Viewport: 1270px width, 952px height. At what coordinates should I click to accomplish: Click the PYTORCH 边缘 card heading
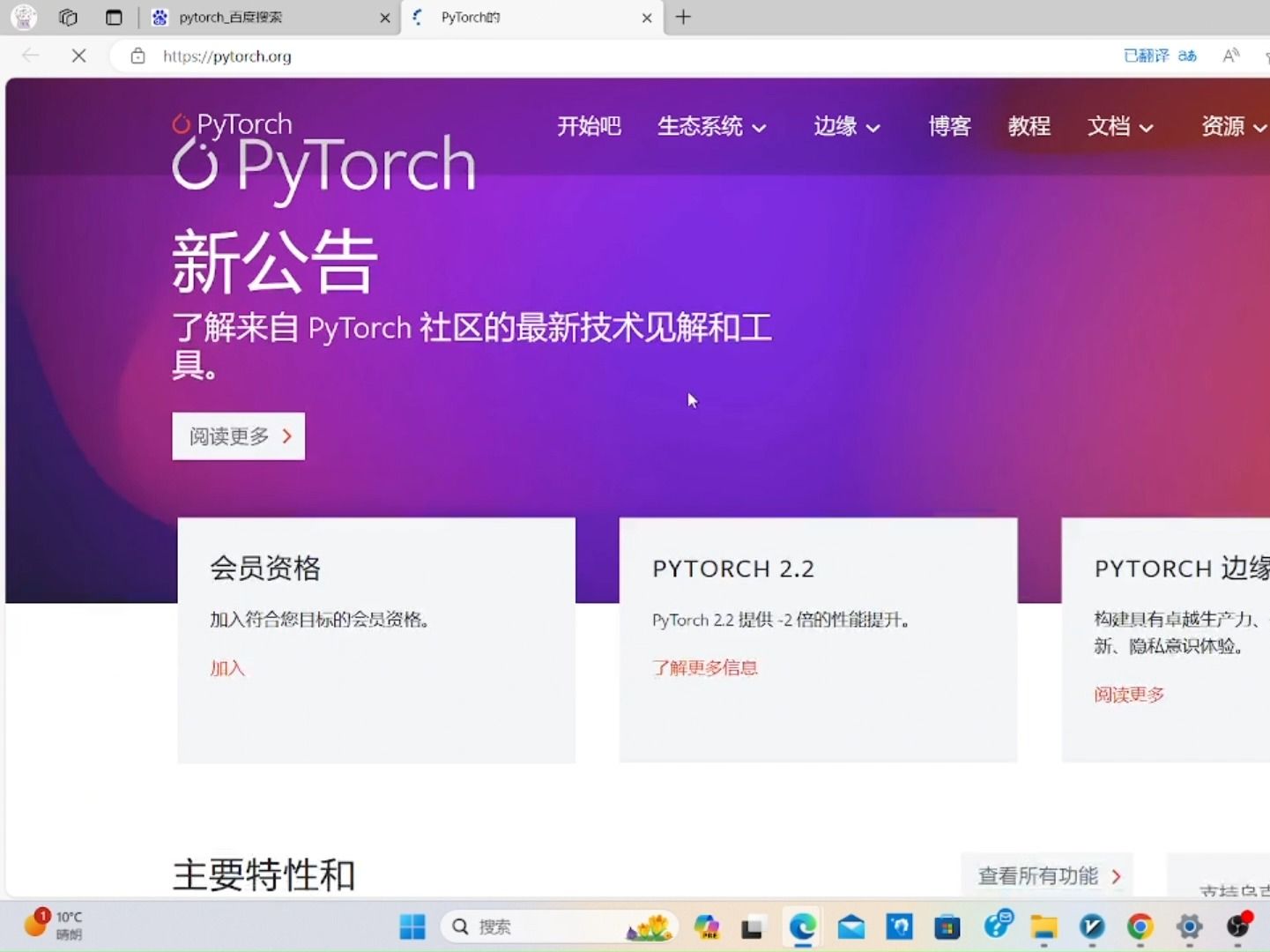click(1182, 569)
